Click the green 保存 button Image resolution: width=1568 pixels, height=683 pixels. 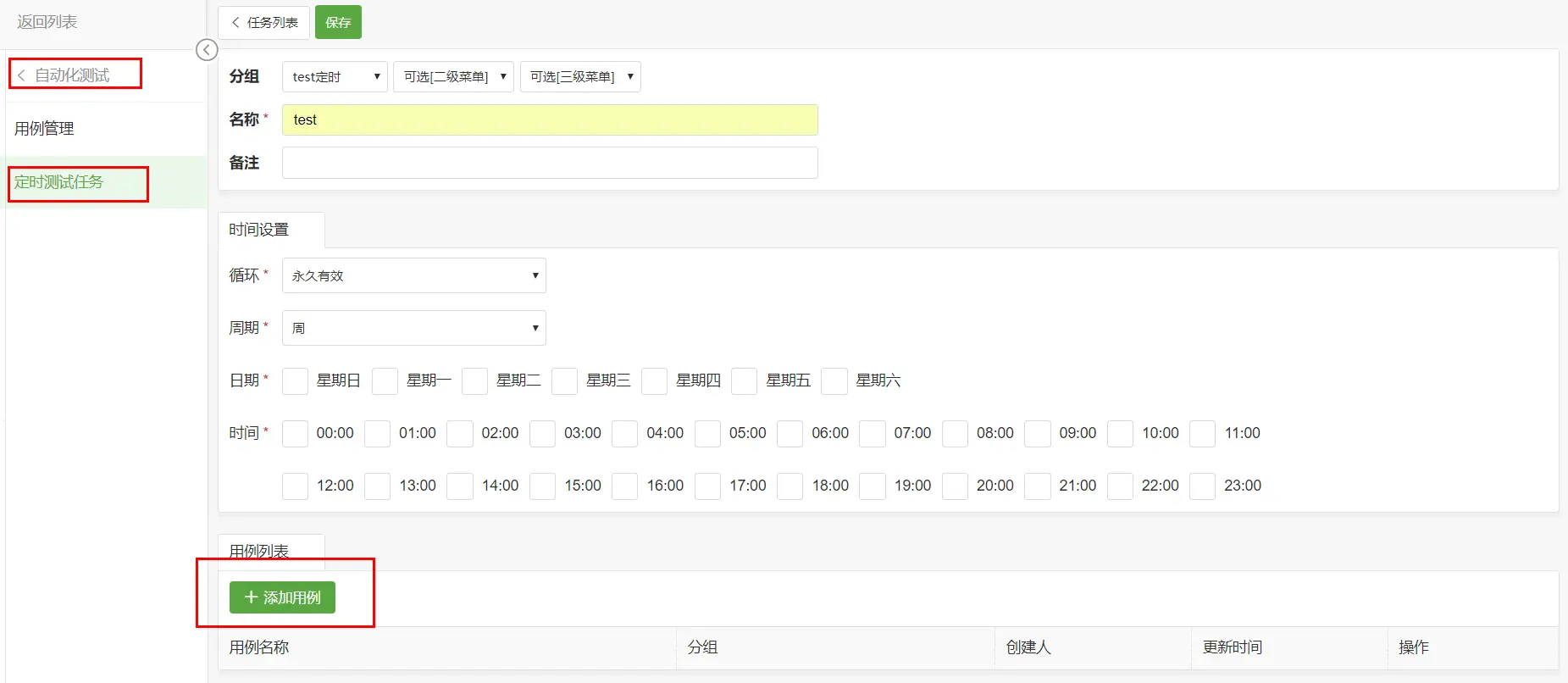pos(338,23)
